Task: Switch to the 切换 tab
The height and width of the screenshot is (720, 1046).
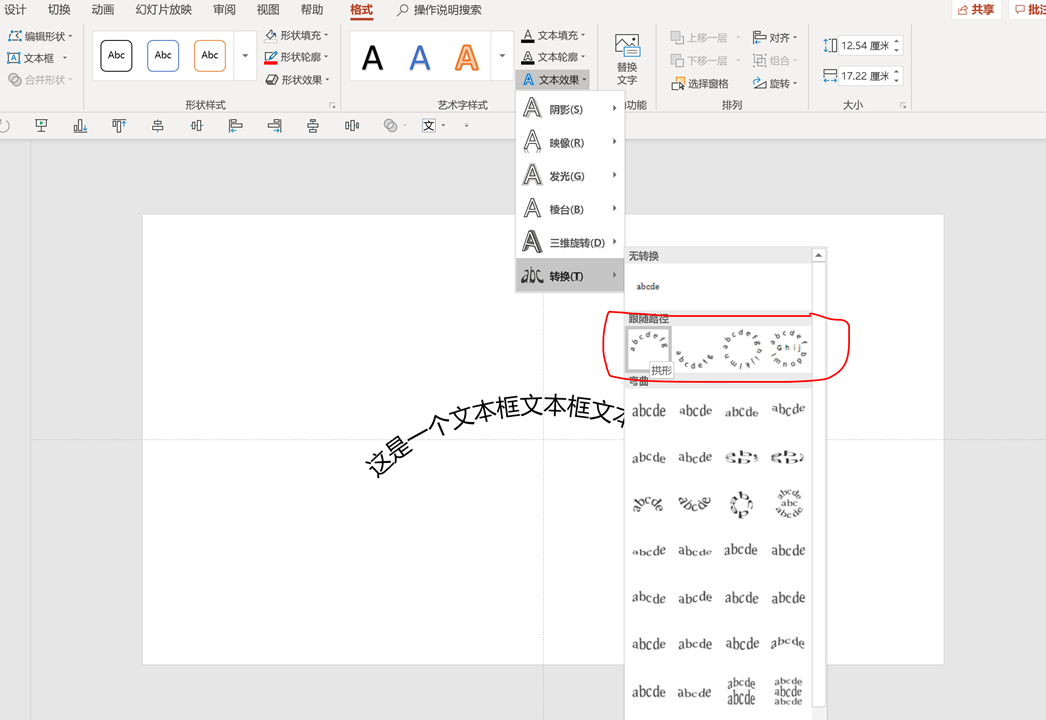Action: coord(59,9)
